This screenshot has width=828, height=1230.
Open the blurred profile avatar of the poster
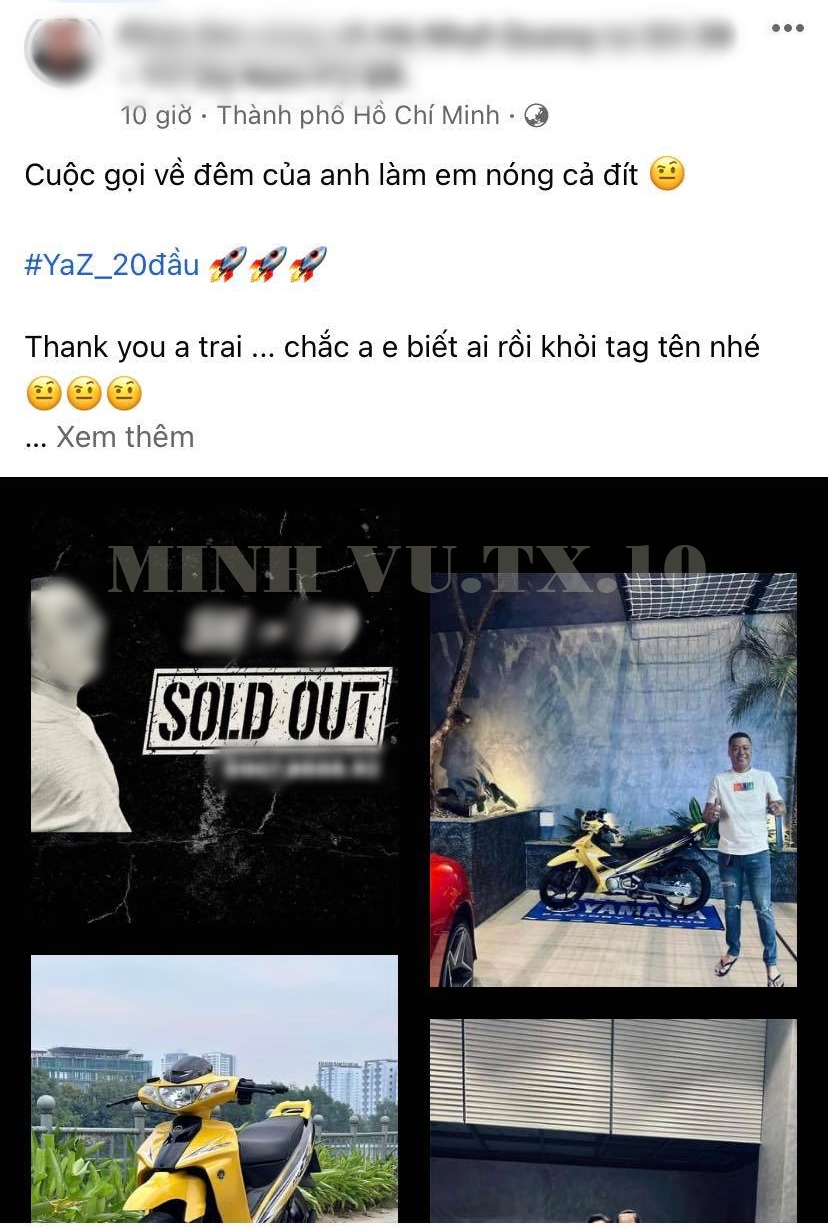tap(62, 50)
